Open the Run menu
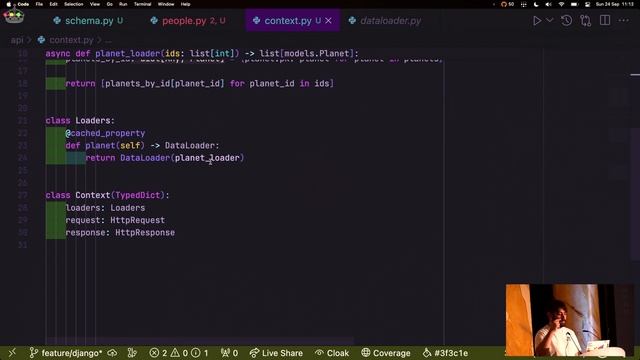Viewport: 640px width, 360px height. (x=123, y=4)
